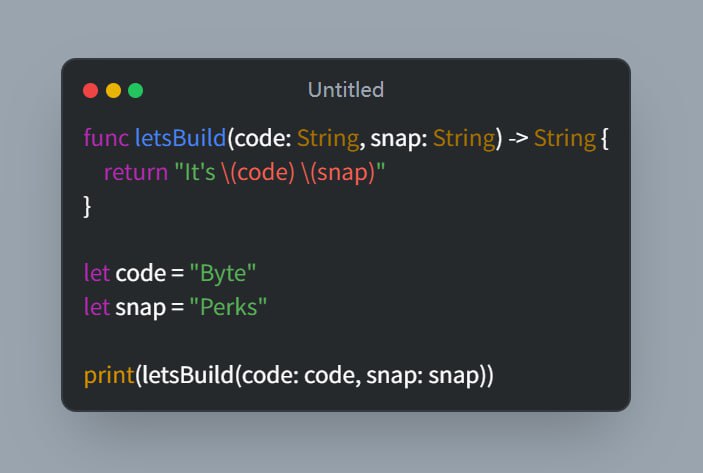The image size is (703, 473).
Task: Click the String return type before brace
Action: coord(564,138)
